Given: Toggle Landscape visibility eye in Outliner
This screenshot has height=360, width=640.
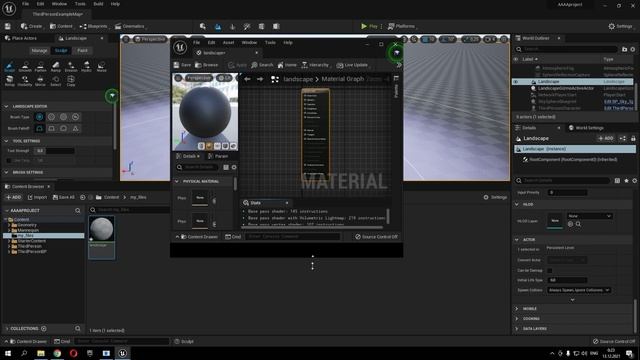Looking at the screenshot, I should click(516, 82).
